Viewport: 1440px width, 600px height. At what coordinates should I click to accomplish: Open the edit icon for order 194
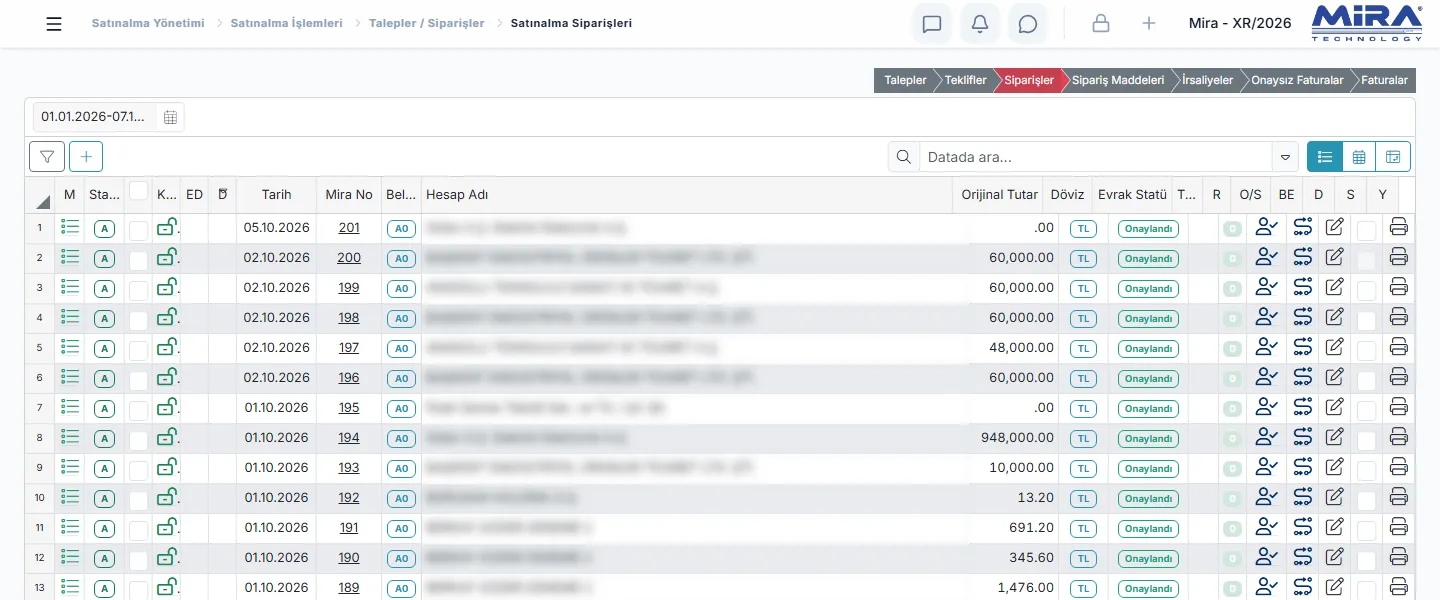(x=1334, y=437)
